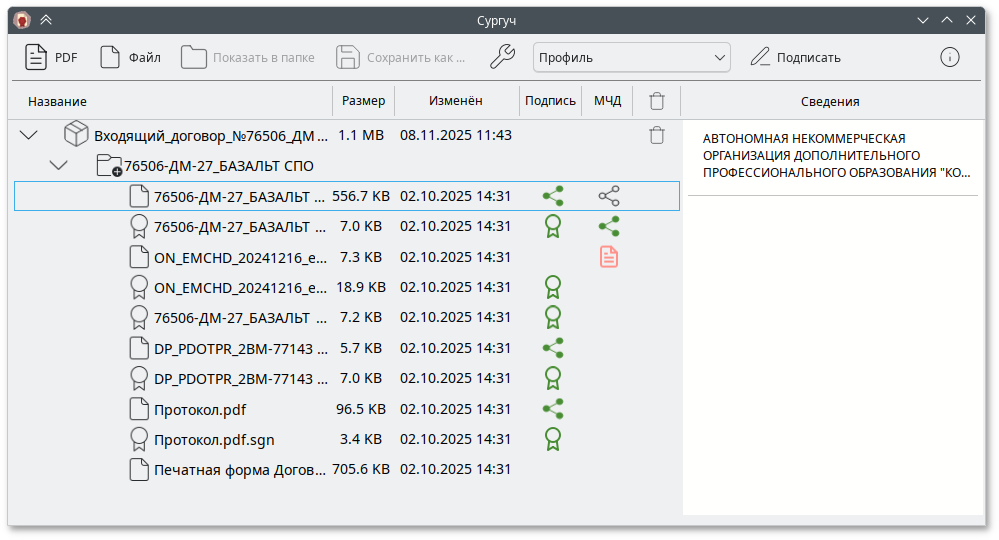Select the DP_PDOTPR_2BM 5.7 KB file
This screenshot has width=999, height=540.
click(x=239, y=348)
